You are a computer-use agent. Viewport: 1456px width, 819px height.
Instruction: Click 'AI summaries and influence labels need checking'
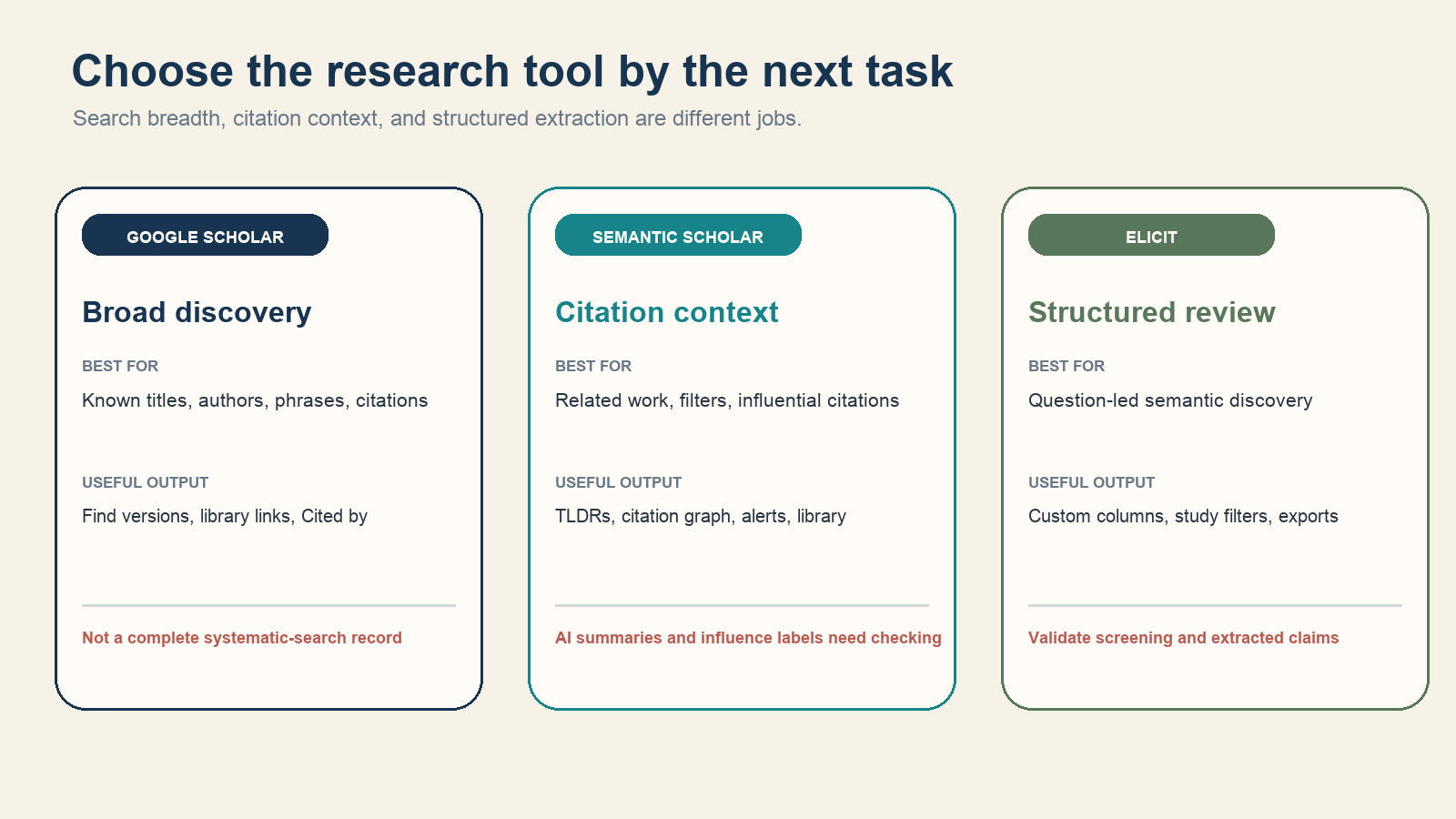coord(748,638)
